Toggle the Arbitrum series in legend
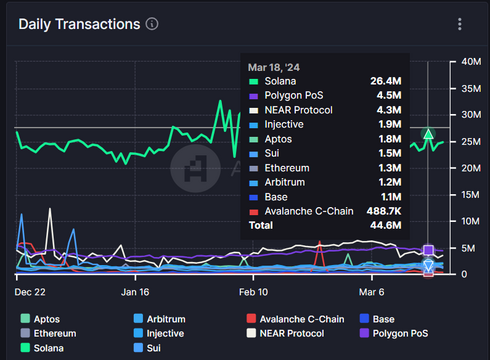Screen dimensions: 490x360 159,319
